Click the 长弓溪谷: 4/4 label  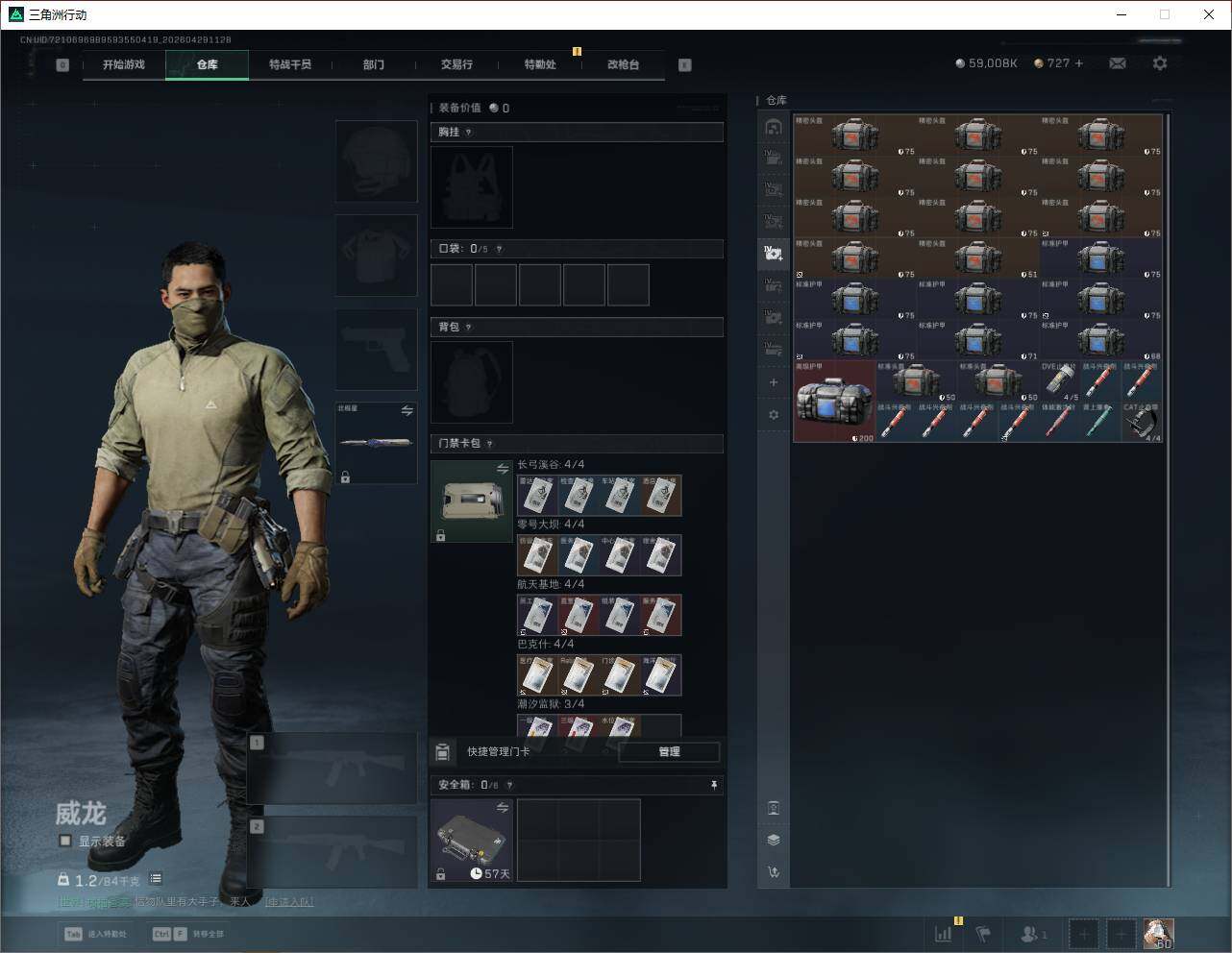[551, 465]
